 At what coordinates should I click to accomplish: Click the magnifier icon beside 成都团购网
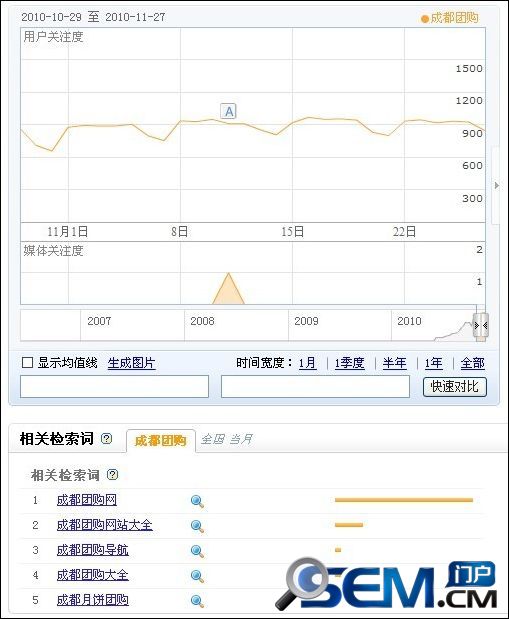coord(197,501)
